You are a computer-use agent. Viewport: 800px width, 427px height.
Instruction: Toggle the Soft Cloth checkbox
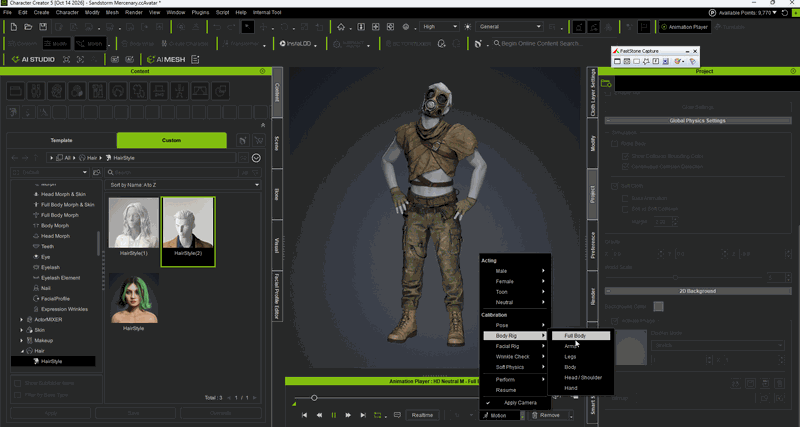point(615,186)
